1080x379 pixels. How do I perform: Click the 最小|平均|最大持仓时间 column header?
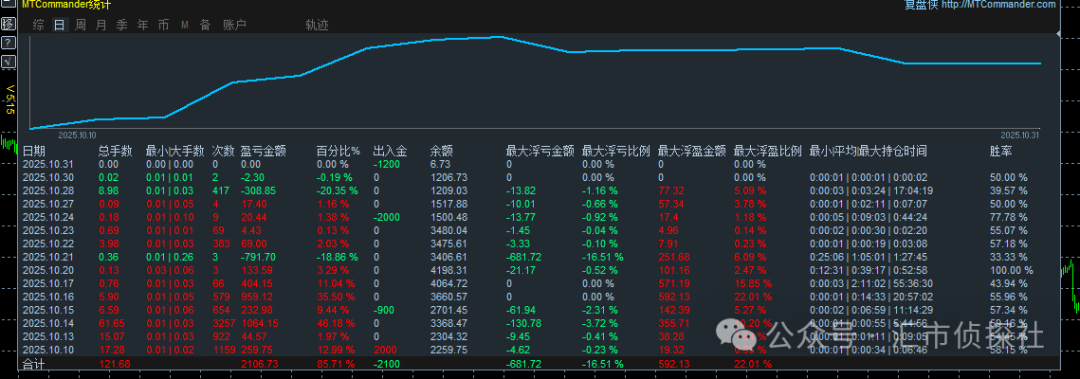click(868, 152)
